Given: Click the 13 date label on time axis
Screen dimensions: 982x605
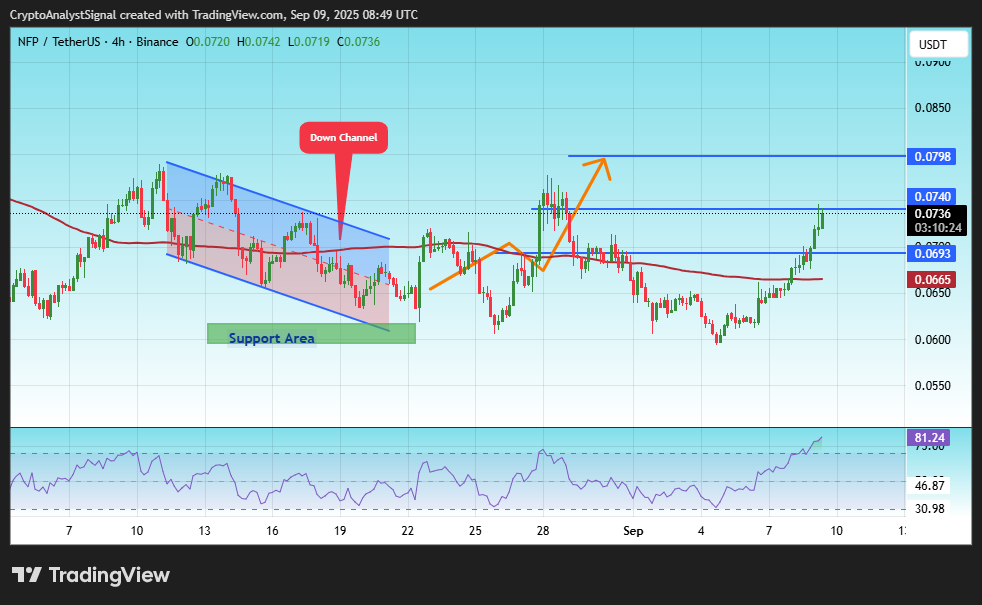Looking at the screenshot, I should click(x=204, y=531).
